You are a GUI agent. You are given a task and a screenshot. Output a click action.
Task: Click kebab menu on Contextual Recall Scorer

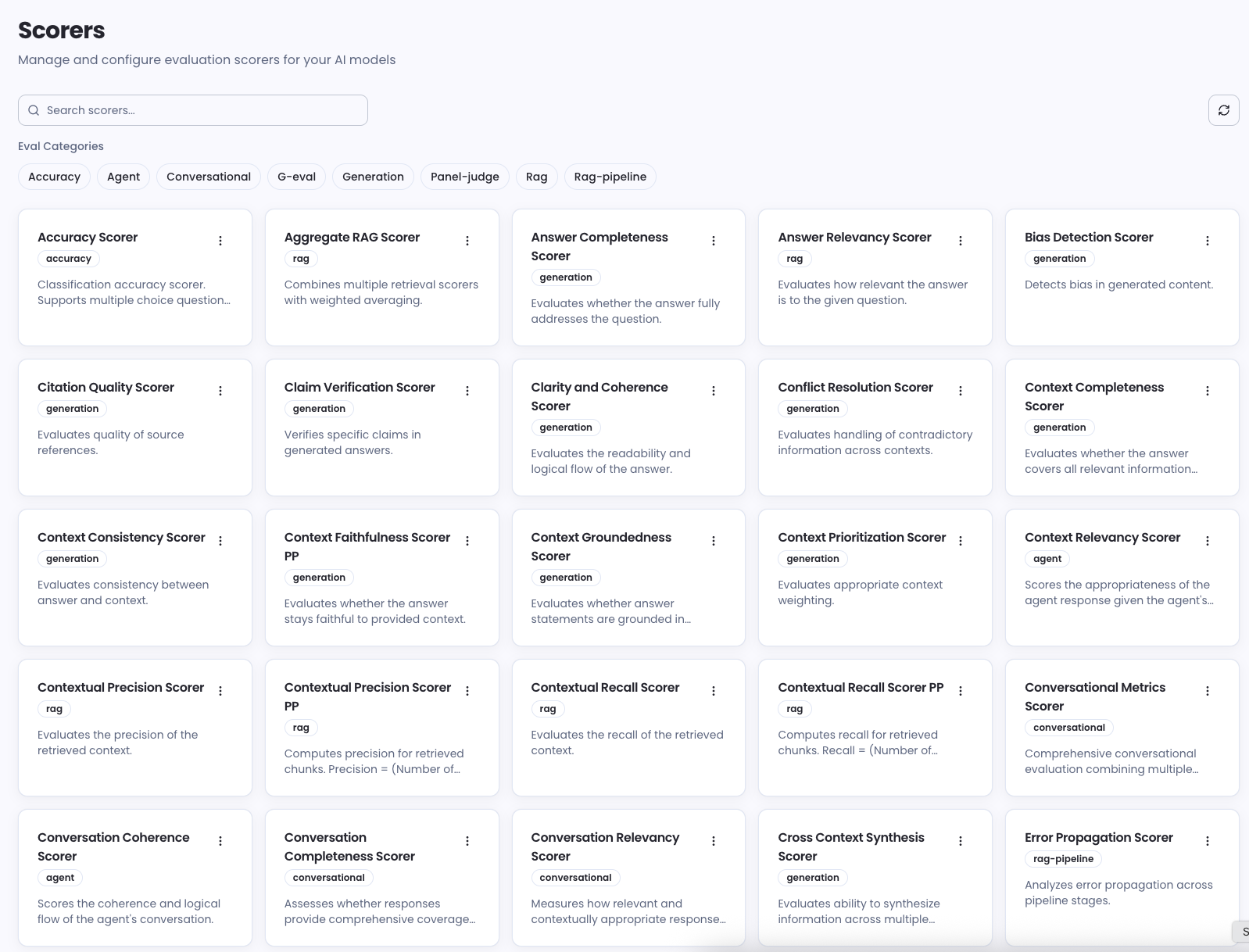coord(714,691)
